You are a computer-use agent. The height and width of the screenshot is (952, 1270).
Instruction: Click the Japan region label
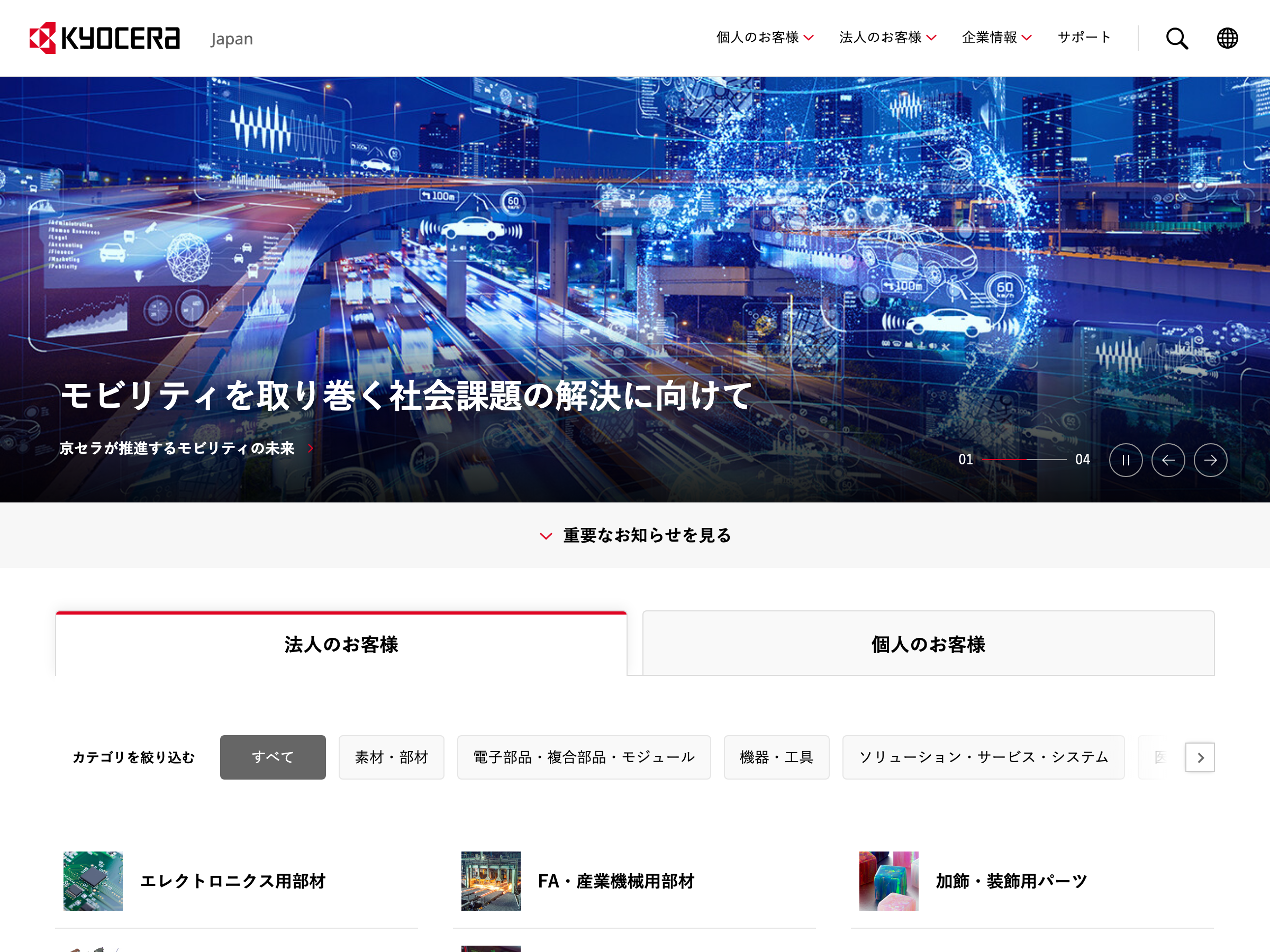click(231, 39)
